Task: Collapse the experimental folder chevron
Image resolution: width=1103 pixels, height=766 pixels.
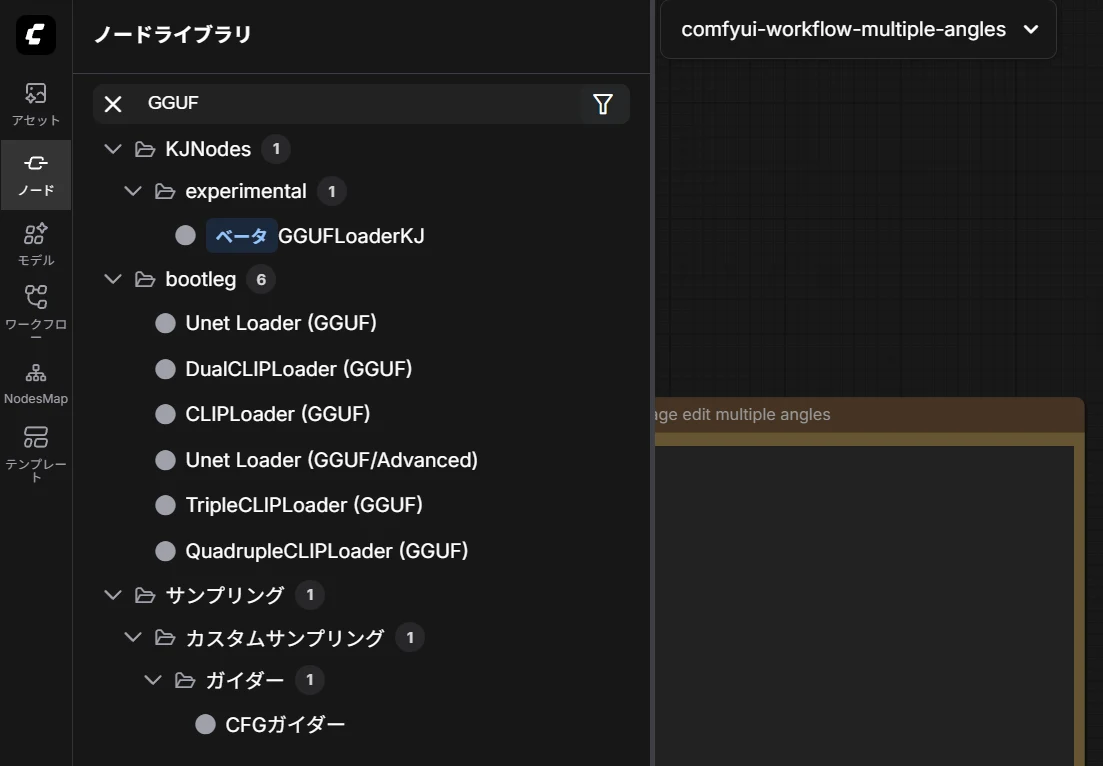Action: click(x=133, y=191)
